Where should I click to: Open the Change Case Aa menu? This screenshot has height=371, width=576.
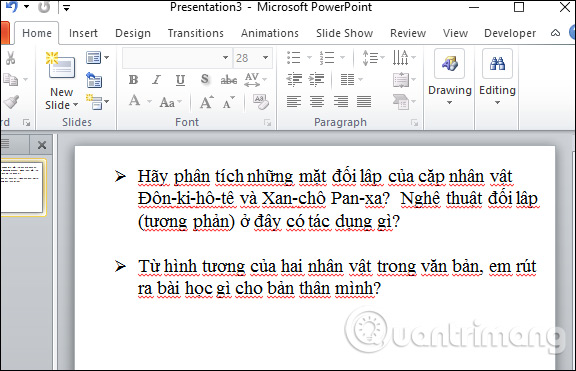[x=170, y=102]
